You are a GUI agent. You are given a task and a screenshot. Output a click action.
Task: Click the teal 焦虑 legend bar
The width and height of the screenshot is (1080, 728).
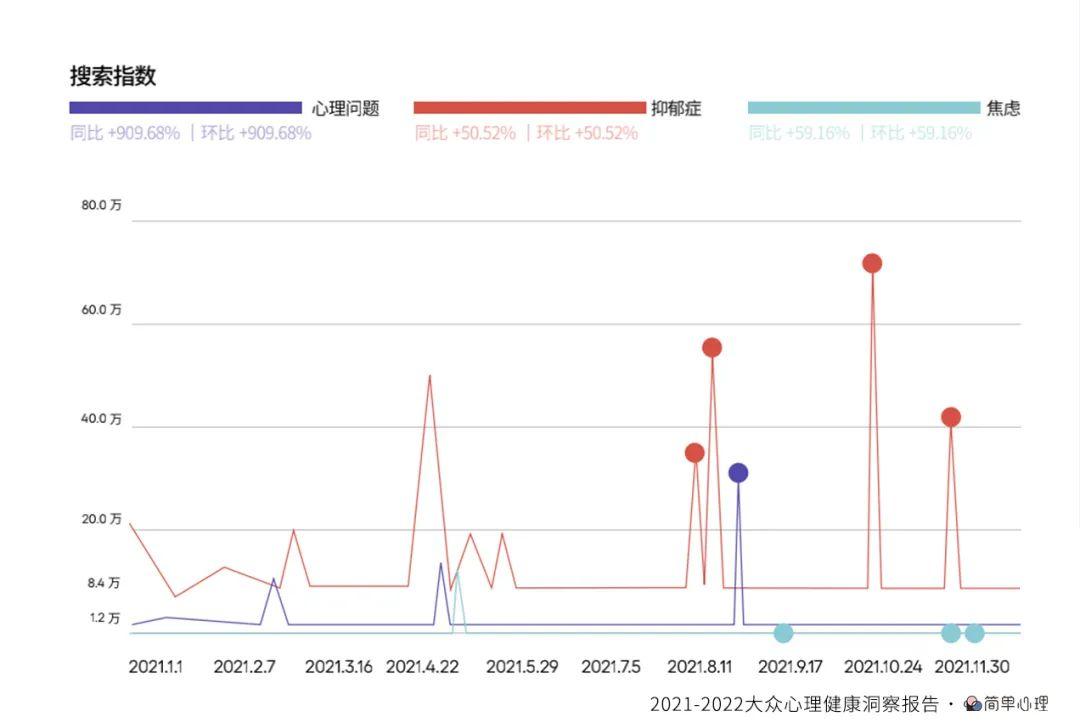click(864, 107)
